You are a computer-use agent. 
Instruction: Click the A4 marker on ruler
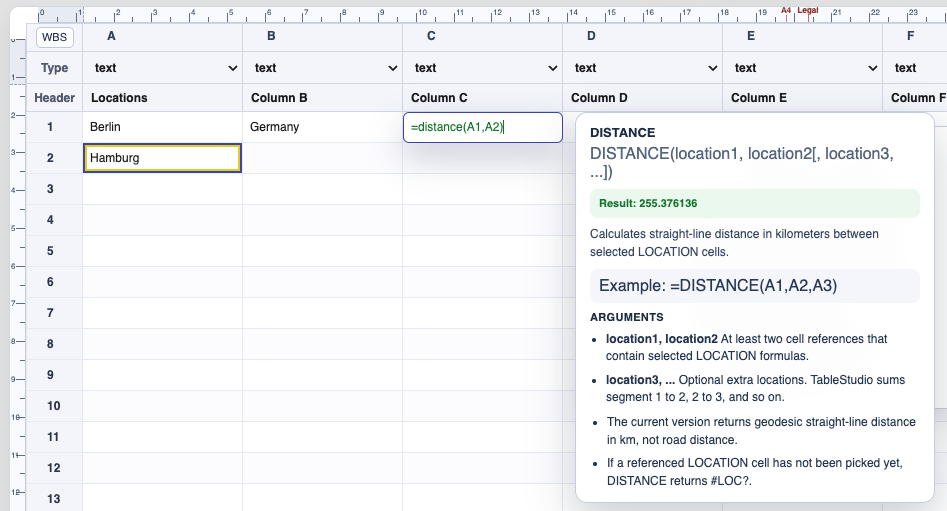[x=786, y=10]
